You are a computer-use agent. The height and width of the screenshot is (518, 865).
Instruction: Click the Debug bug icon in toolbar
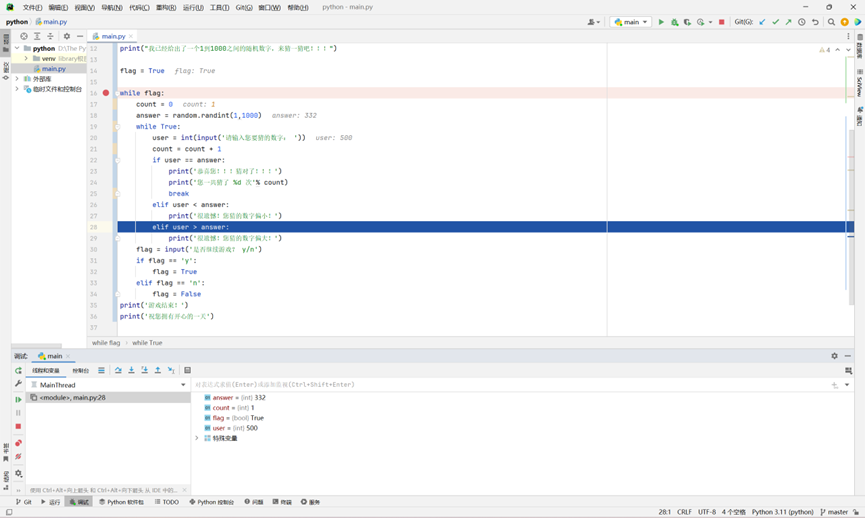674,22
